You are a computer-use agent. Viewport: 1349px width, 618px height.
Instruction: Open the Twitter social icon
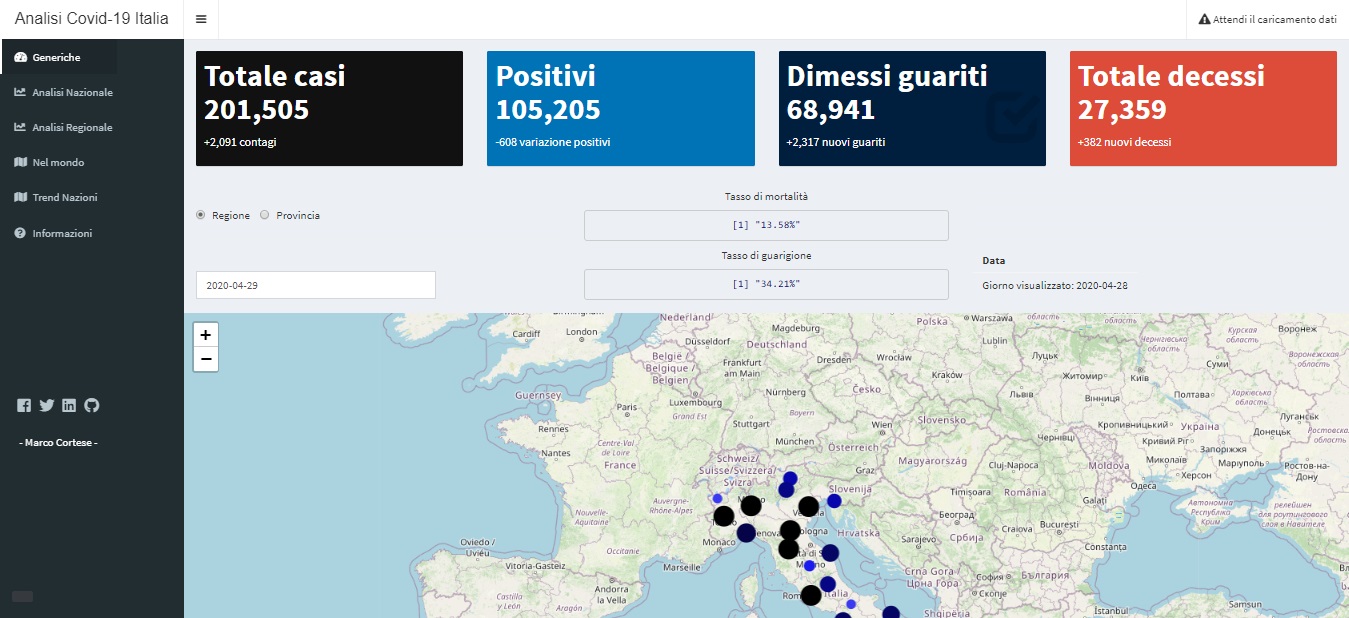click(x=47, y=405)
